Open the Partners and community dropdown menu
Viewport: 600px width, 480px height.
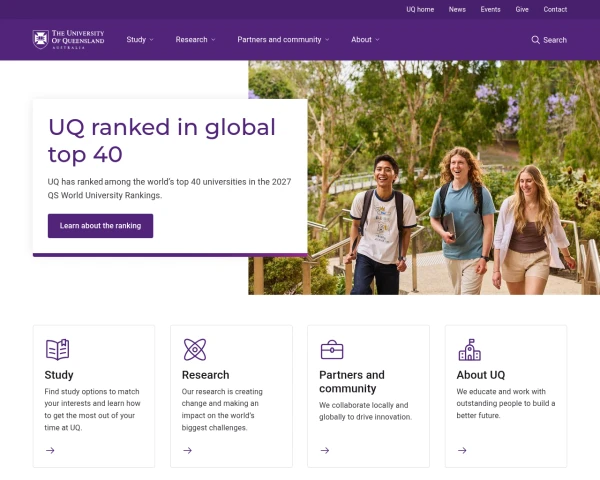[283, 39]
